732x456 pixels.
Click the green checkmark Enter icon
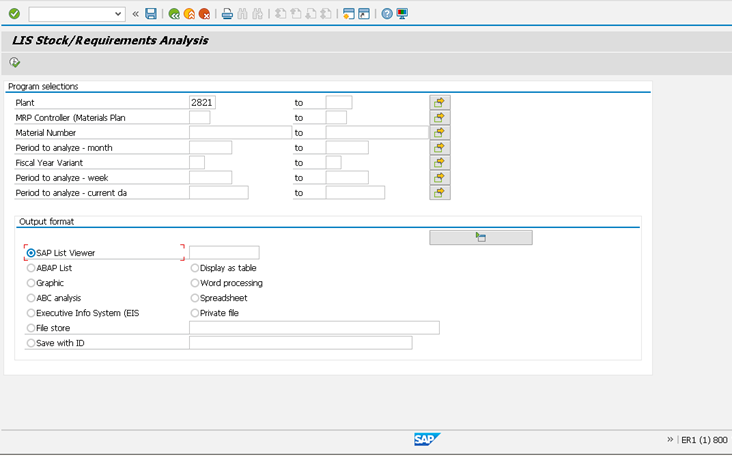coord(14,14)
